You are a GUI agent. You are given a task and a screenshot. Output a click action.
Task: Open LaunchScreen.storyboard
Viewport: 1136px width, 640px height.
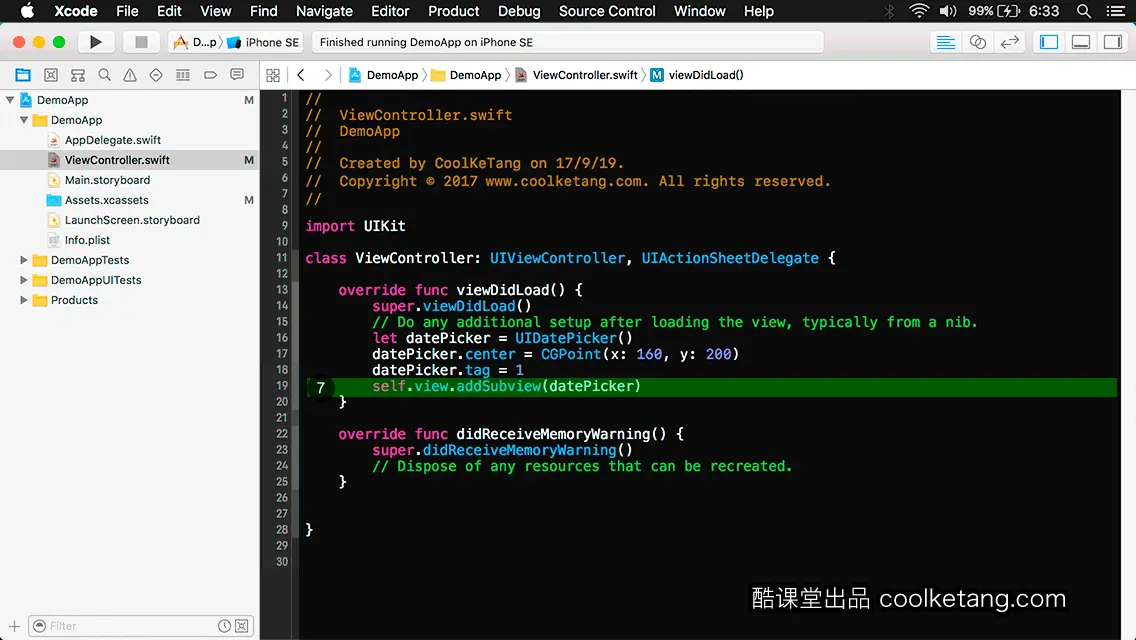(132, 220)
